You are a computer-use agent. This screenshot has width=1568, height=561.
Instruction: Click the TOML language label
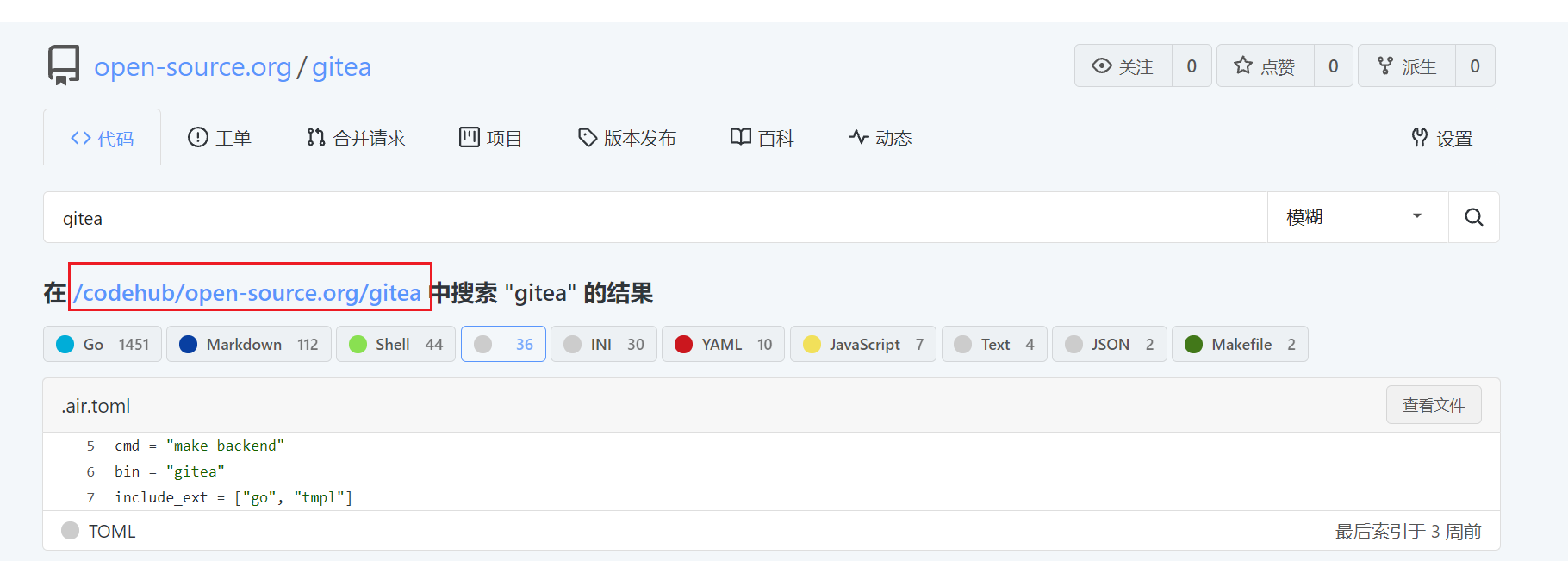pos(112,531)
